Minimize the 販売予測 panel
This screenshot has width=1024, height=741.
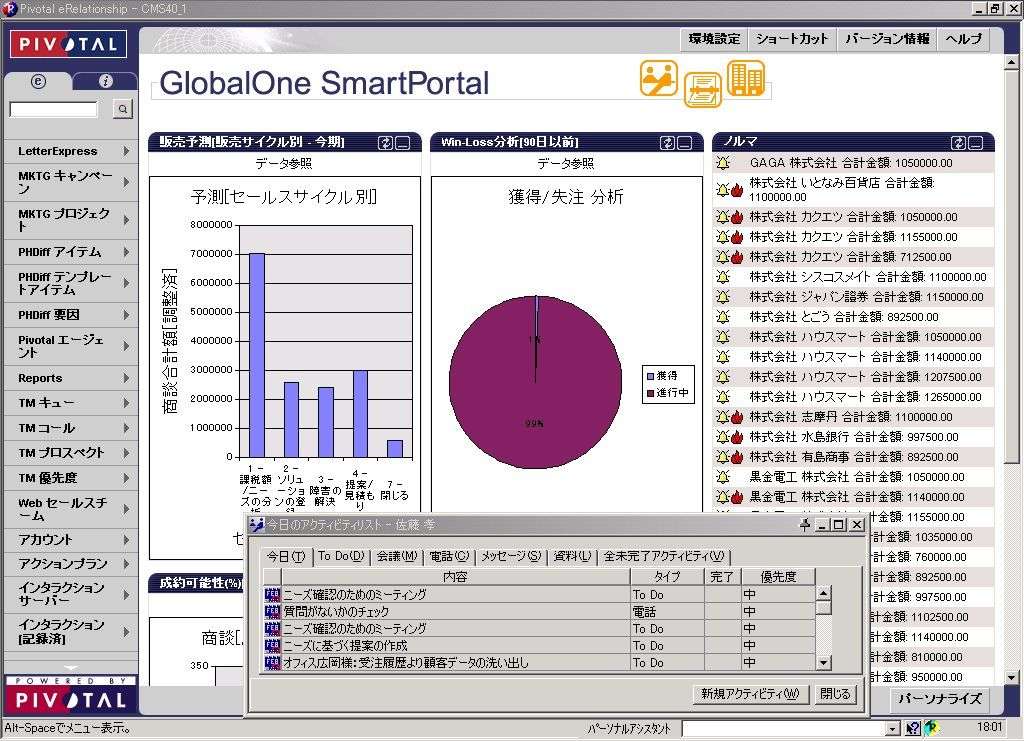pyautogui.click(x=403, y=142)
